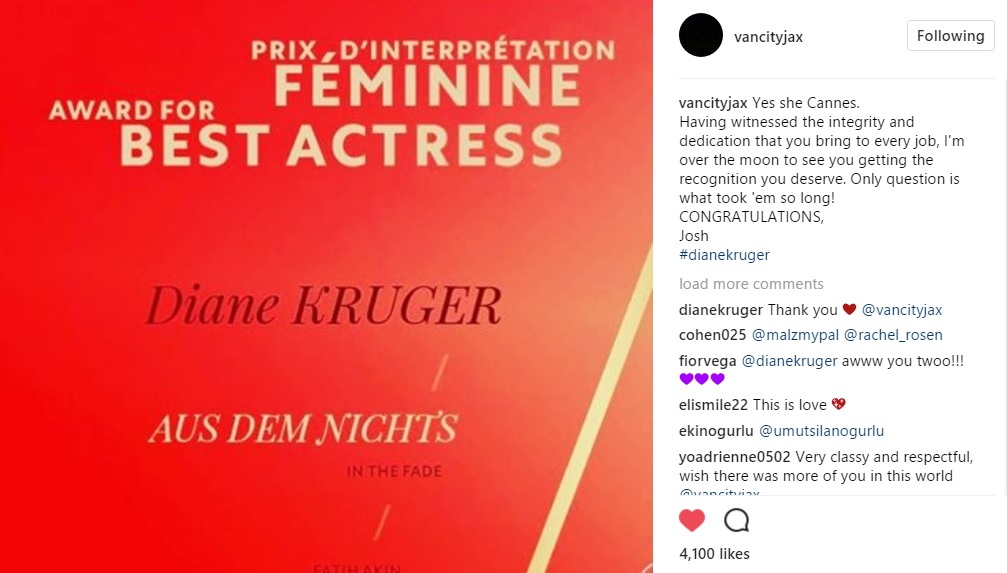Open the elismile22 commenter profile
The image size is (1007, 573).
click(713, 405)
